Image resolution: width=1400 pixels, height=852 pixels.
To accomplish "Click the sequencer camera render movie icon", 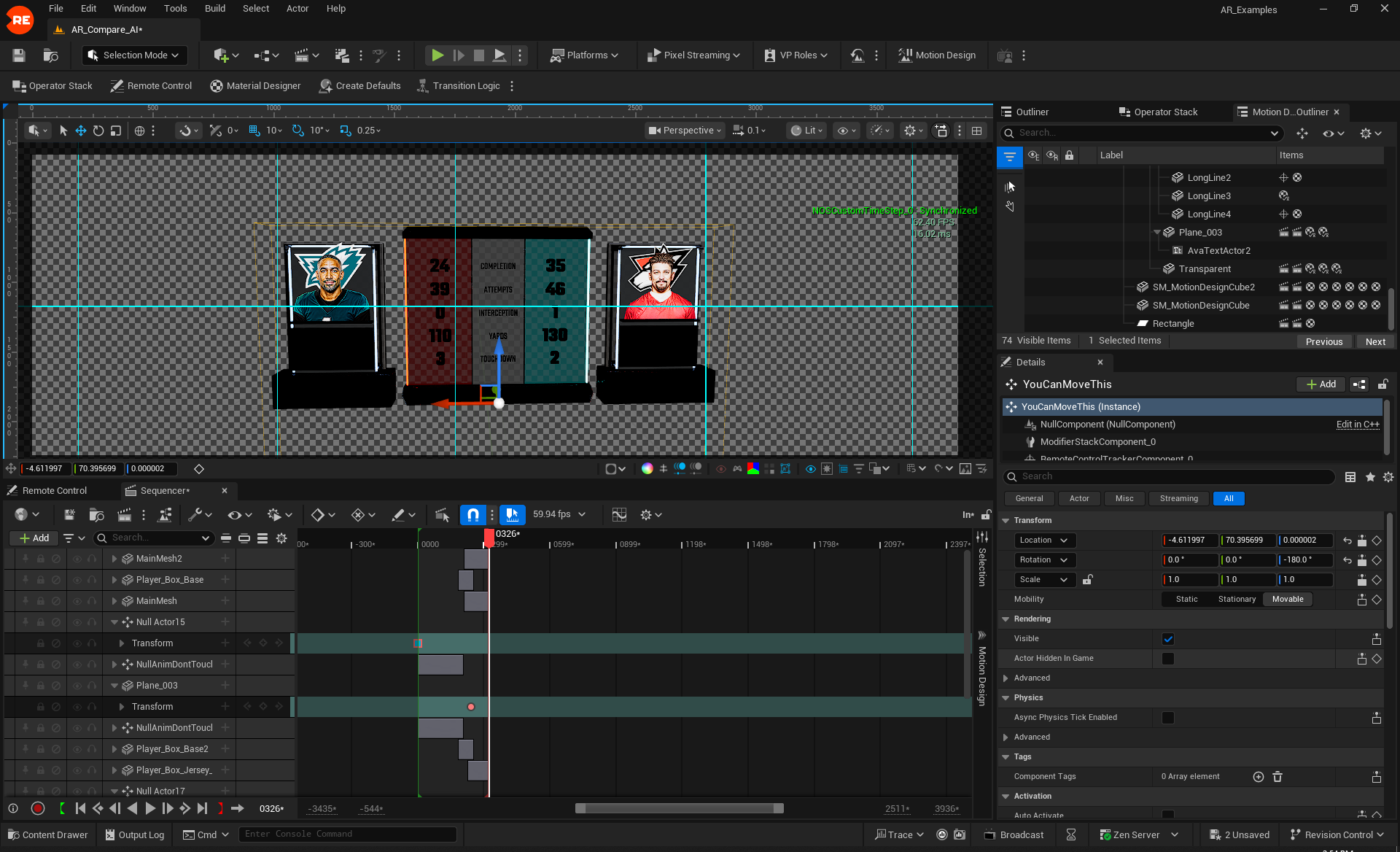I will tap(124, 515).
